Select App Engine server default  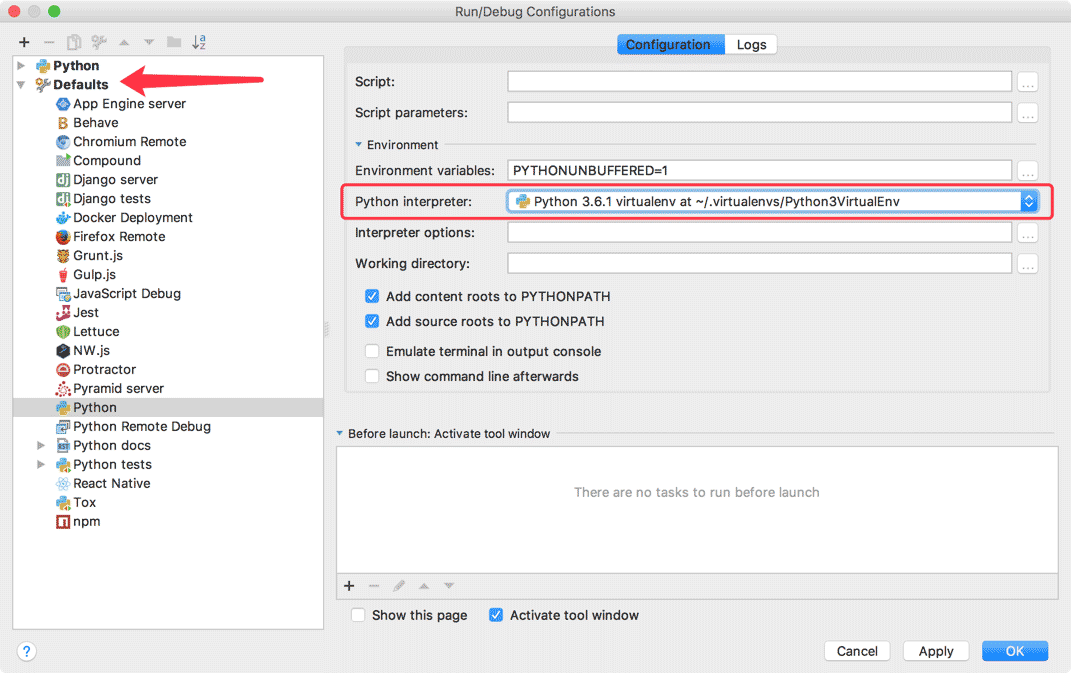point(129,104)
